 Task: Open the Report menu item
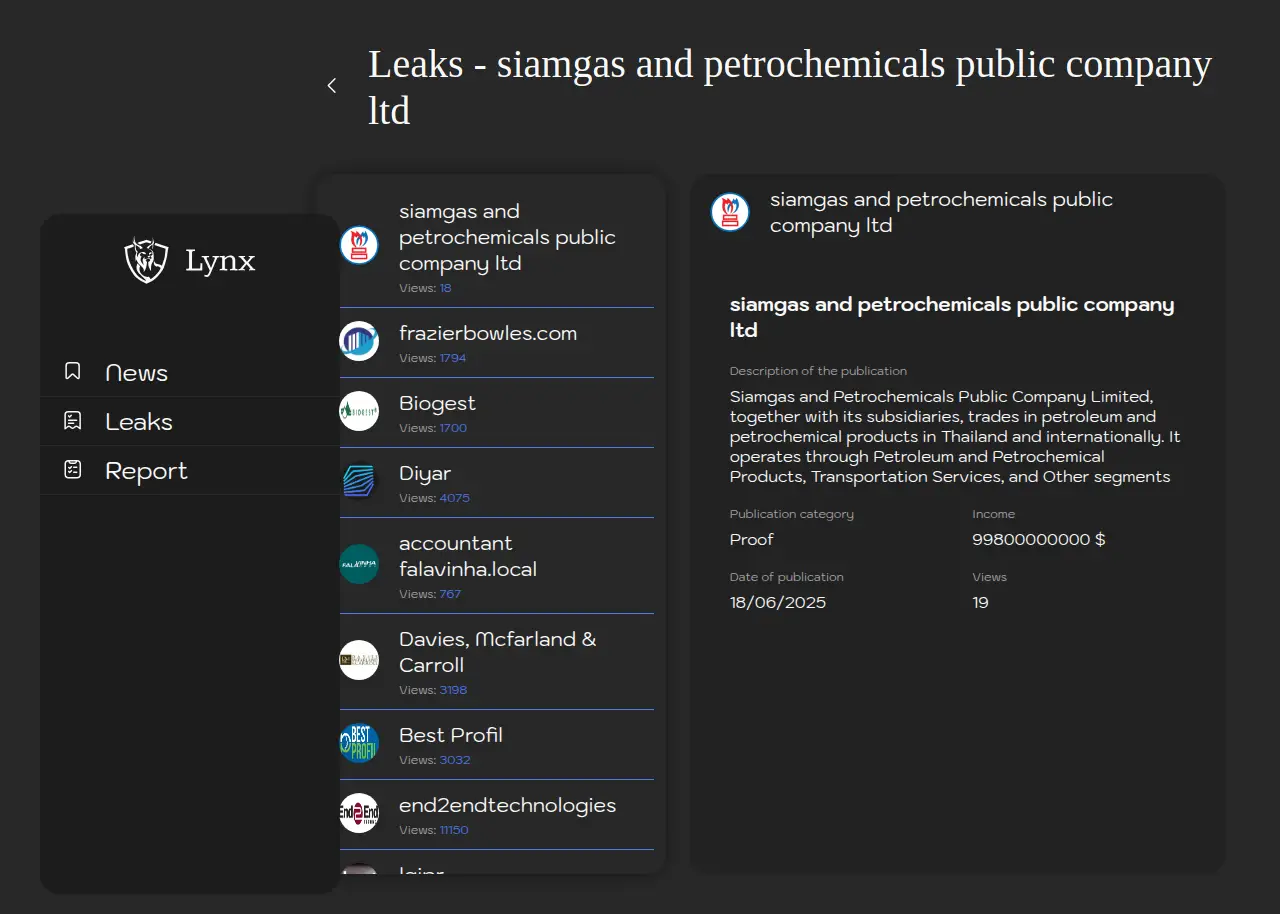coord(146,471)
